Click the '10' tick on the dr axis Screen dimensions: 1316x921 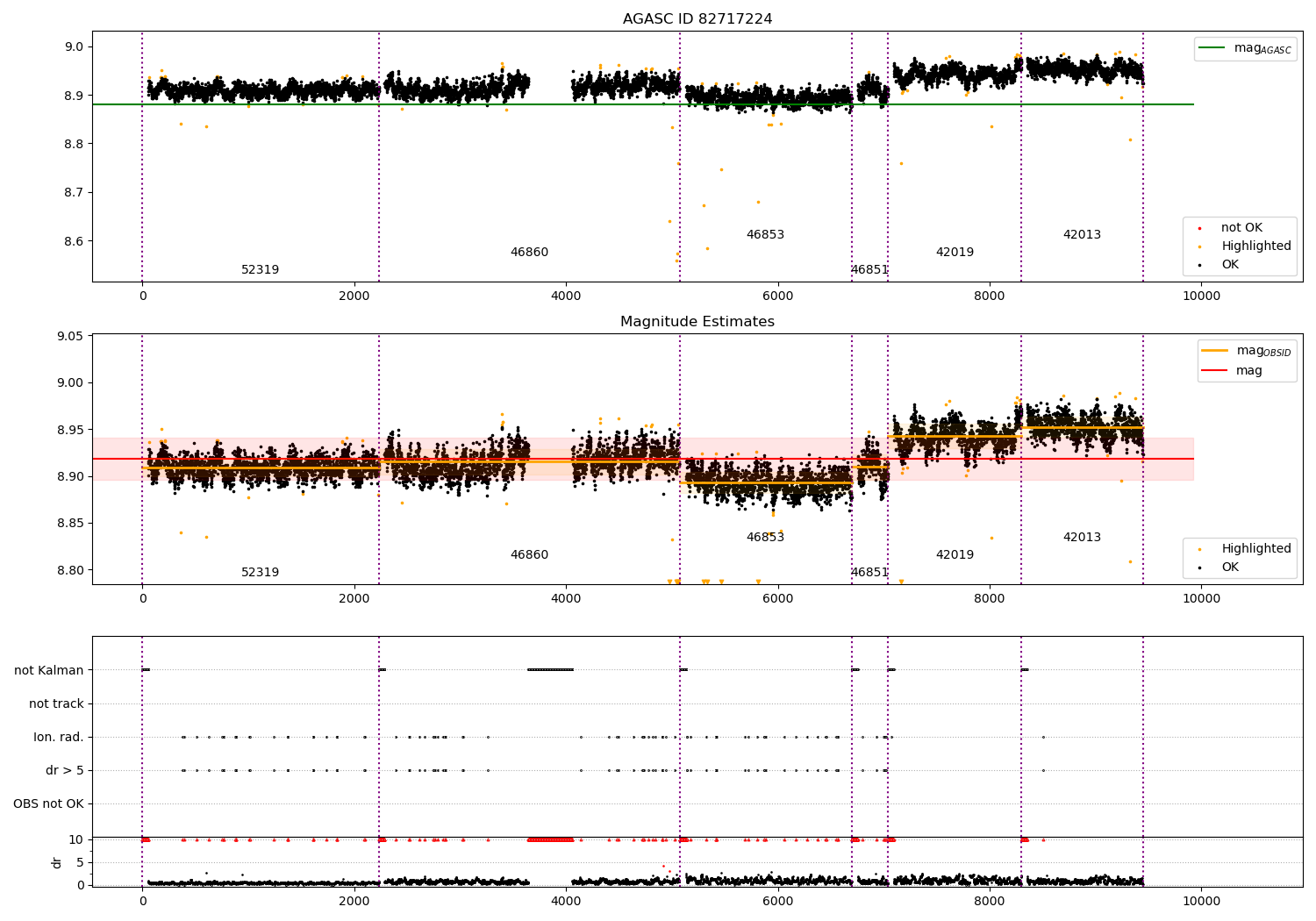76,839
